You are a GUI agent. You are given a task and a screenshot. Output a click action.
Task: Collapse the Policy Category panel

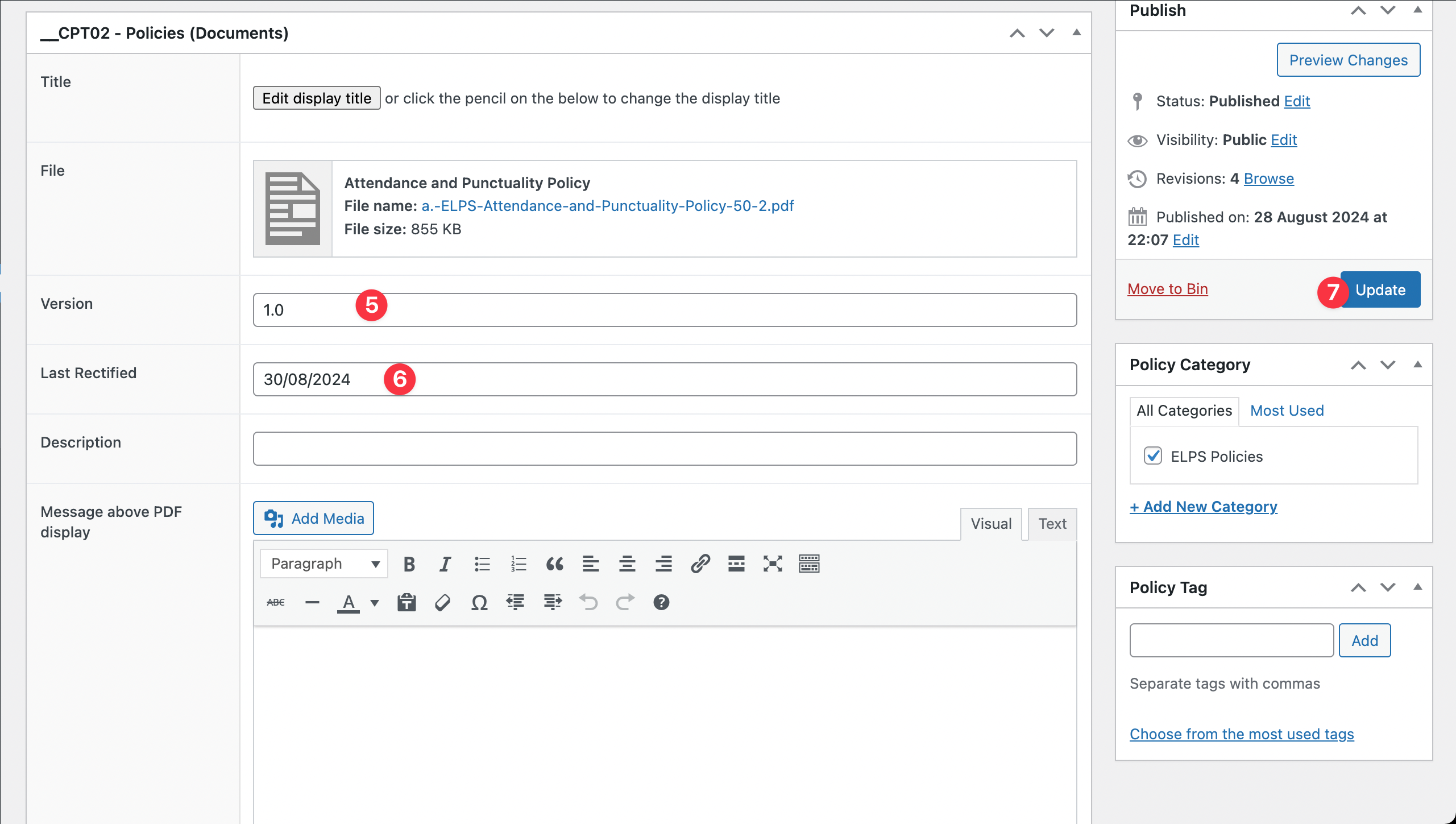(x=1417, y=365)
